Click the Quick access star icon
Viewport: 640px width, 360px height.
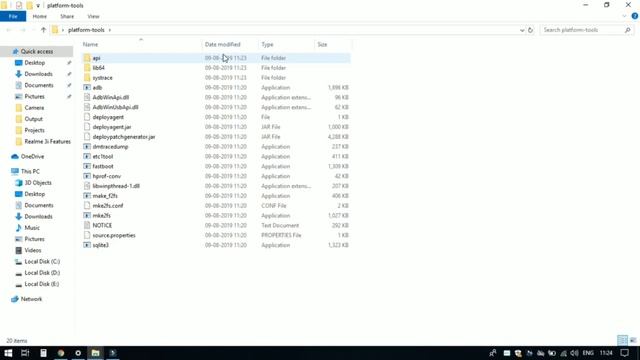click(15, 51)
